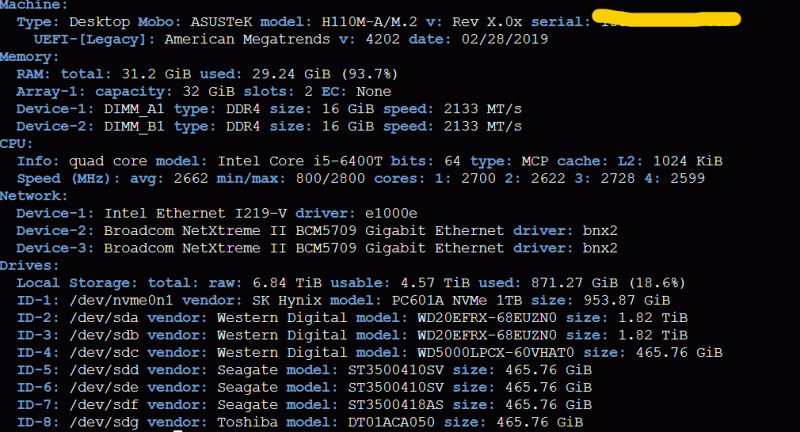Select the ID-3: drive label
This screenshot has width=800, height=432.
38,335
